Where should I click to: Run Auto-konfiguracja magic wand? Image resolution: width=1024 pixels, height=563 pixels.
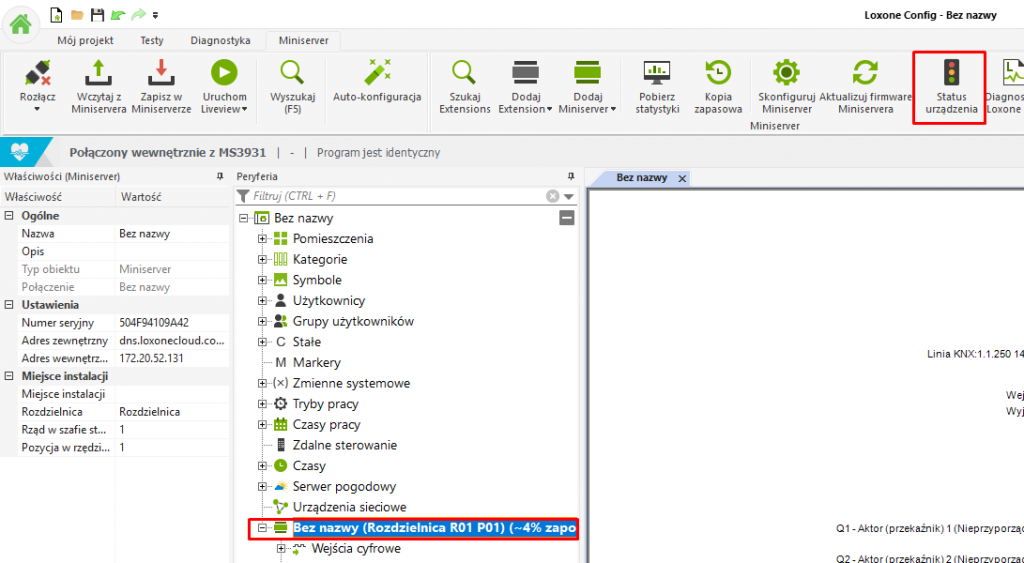click(x=377, y=74)
